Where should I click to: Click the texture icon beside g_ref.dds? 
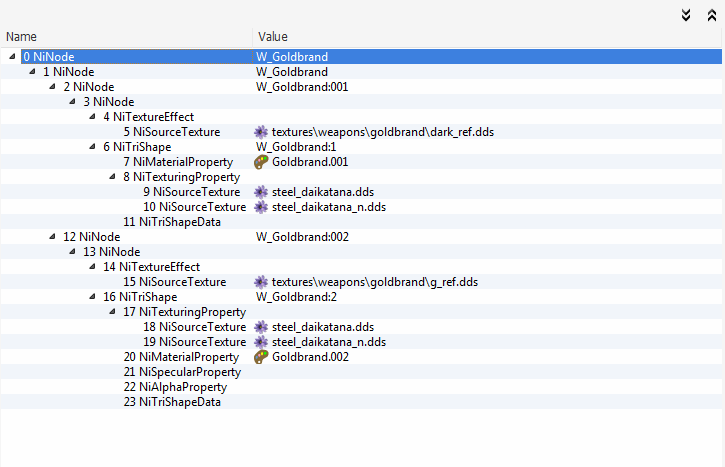(262, 282)
